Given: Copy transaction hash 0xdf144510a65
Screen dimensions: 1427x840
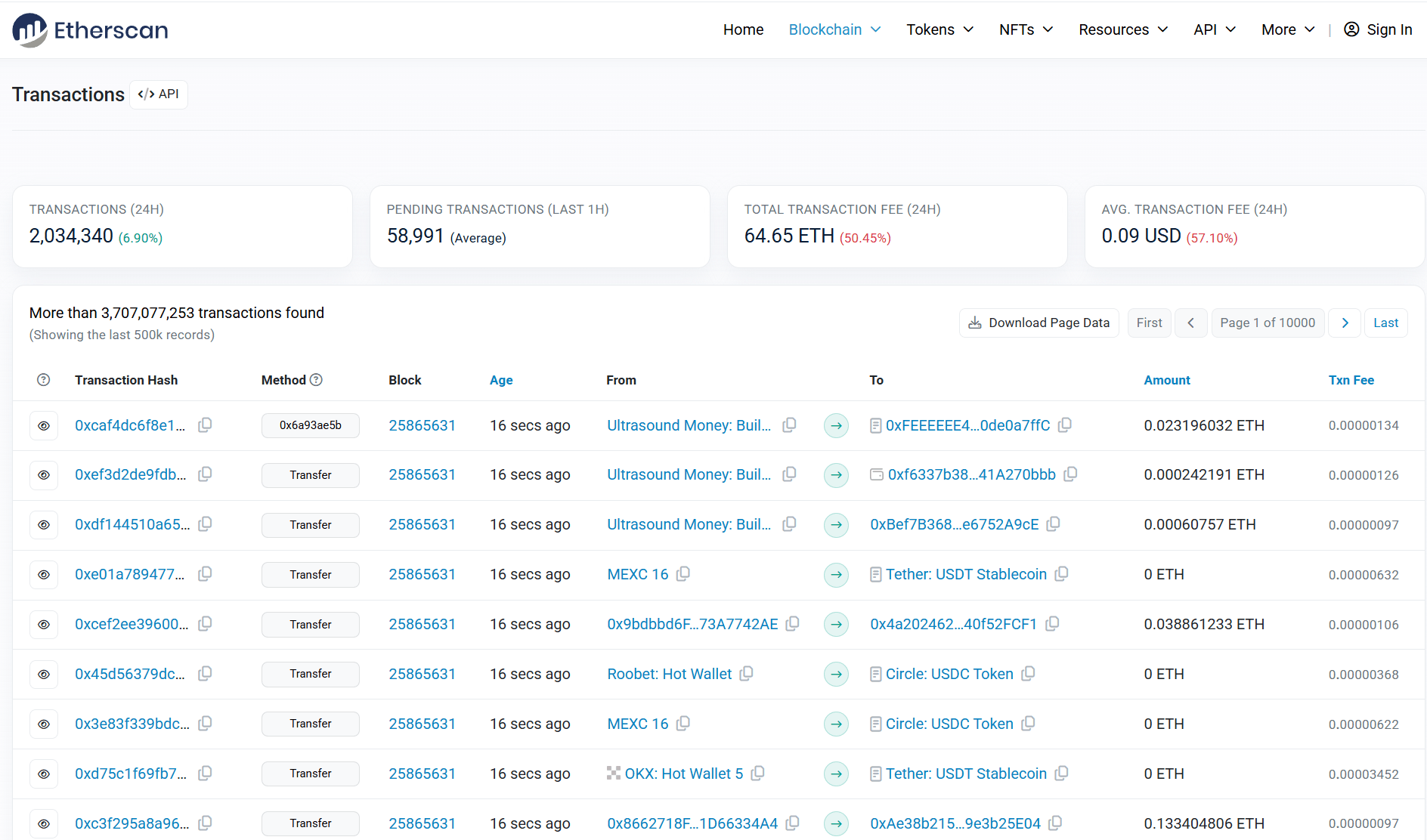Looking at the screenshot, I should tap(205, 524).
